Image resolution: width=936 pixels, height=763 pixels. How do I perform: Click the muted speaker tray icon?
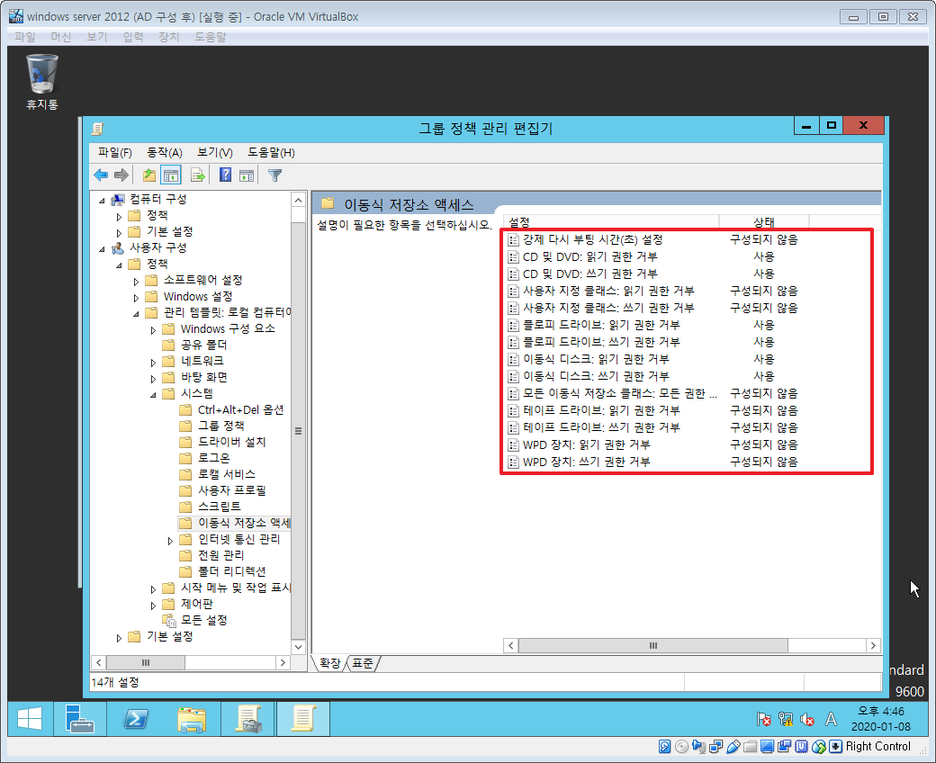click(807, 719)
